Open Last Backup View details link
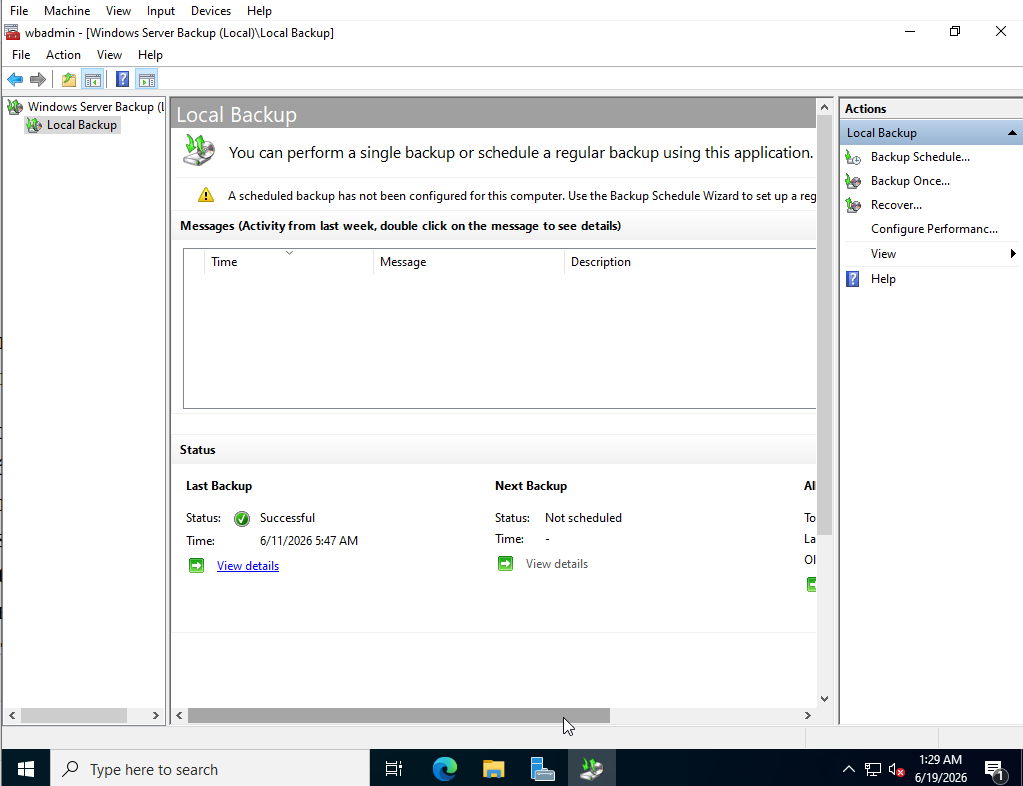Screen dimensions: 1023x786 (x=248, y=566)
